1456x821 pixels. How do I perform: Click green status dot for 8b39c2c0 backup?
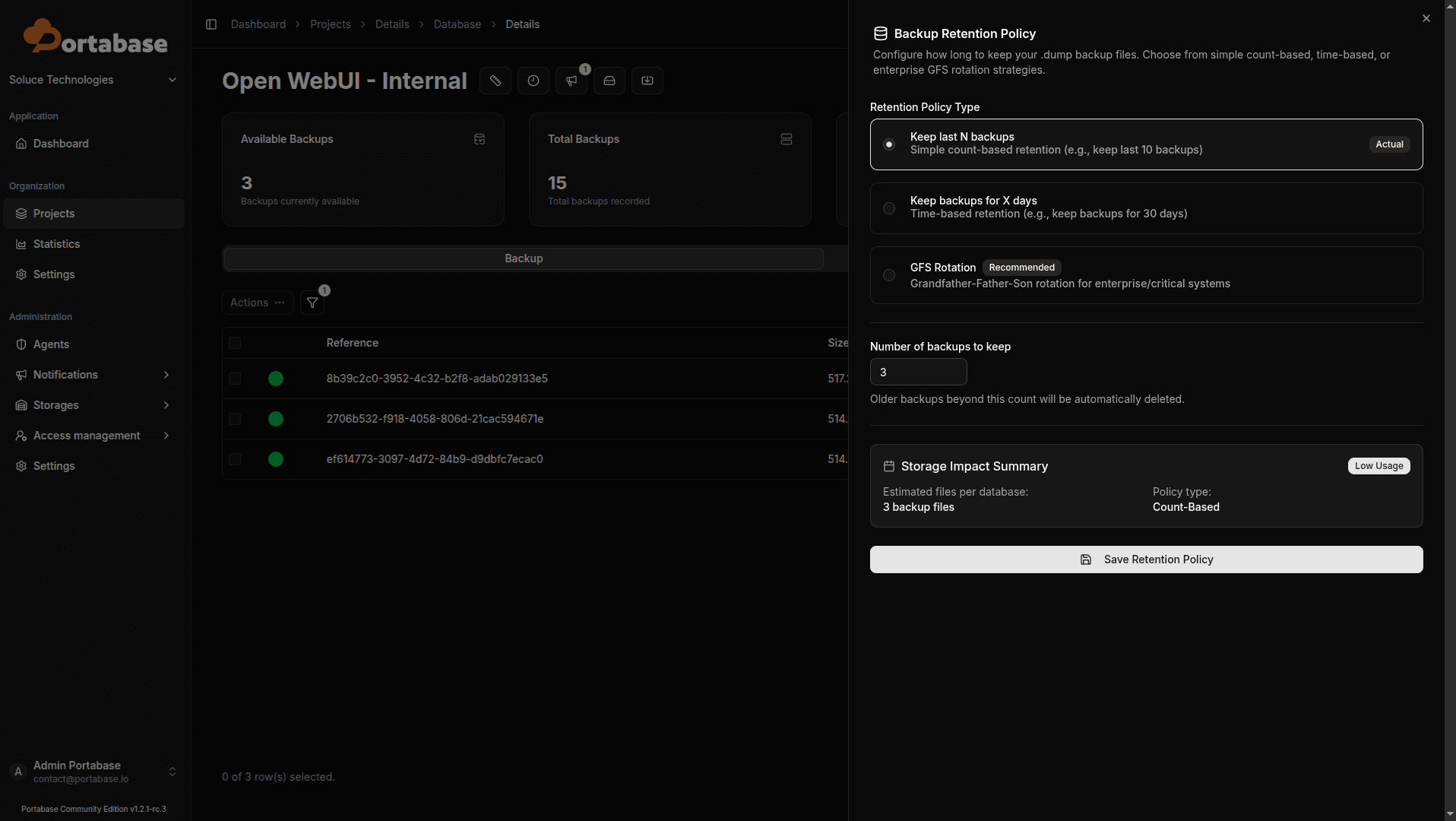[276, 379]
